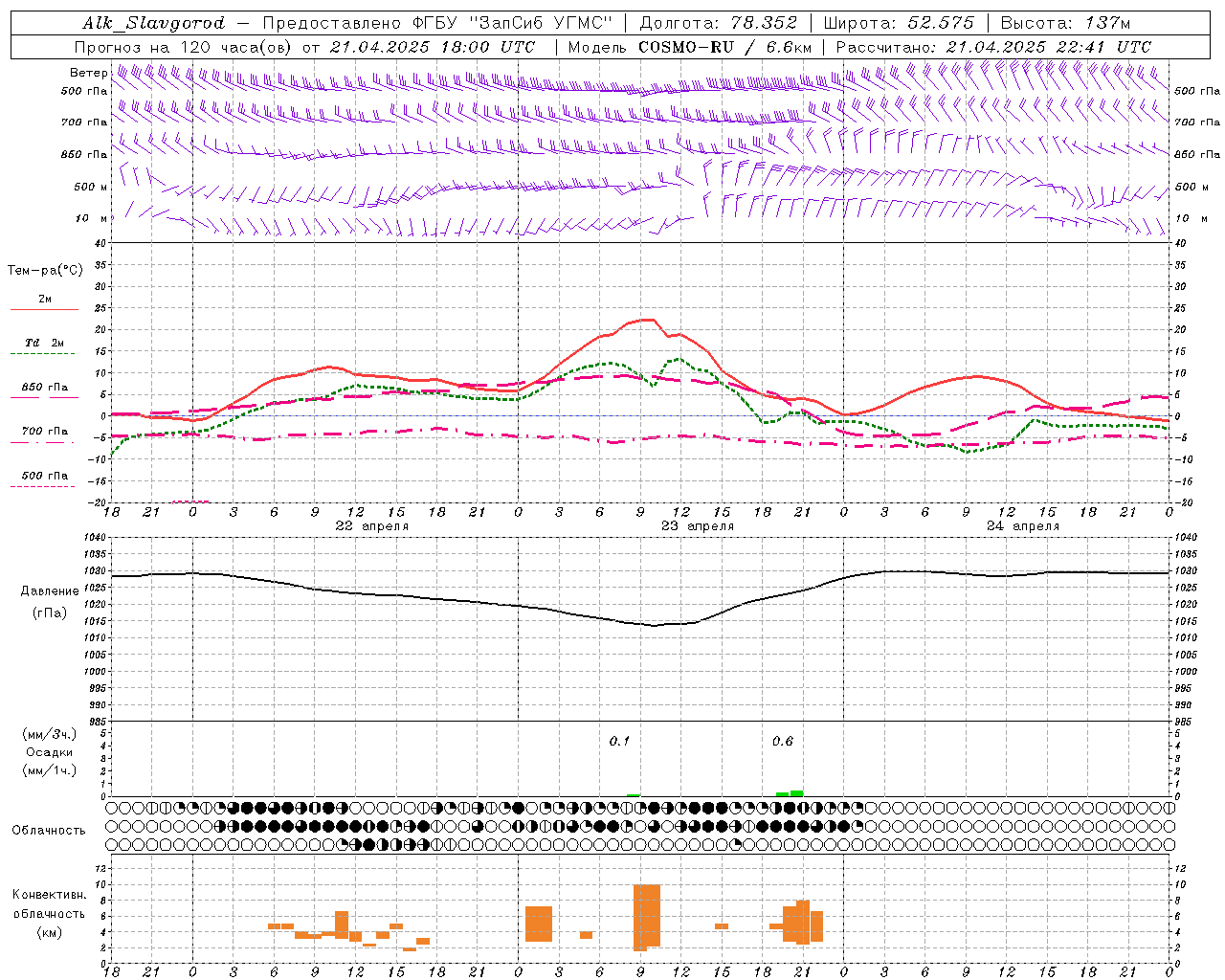This screenshot has height=980, width=1225.
Task: Click the (мм/3ч.) precipitation unit label
Action: tap(50, 734)
